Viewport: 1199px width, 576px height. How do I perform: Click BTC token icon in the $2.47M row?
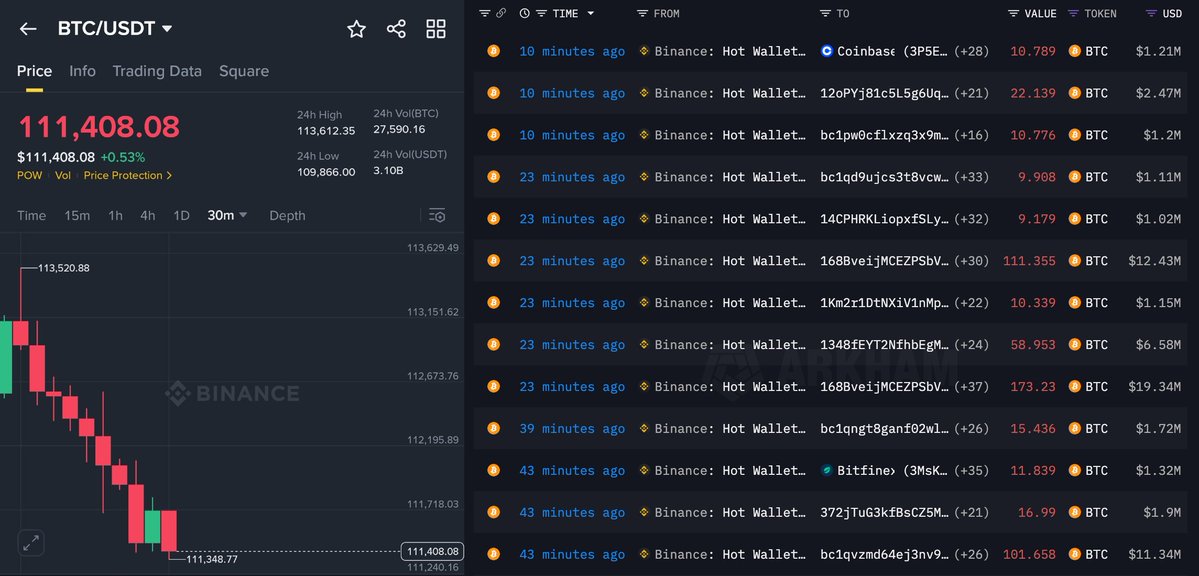[x=1075, y=93]
